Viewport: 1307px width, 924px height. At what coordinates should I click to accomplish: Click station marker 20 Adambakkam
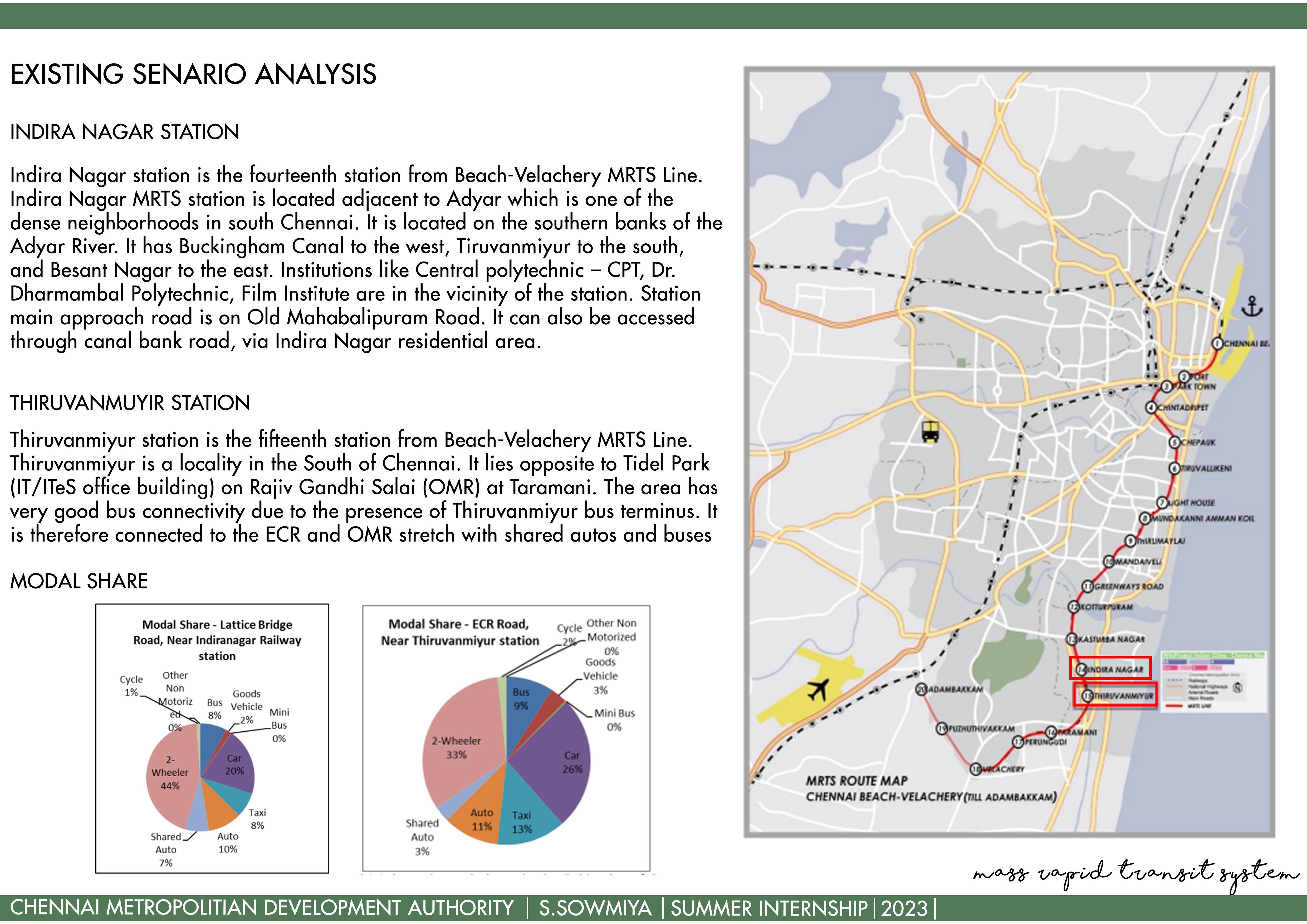(922, 690)
